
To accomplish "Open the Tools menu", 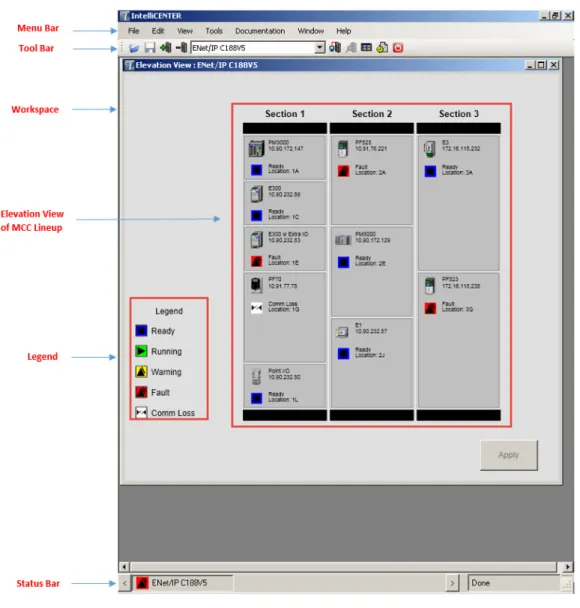I will coord(214,31).
